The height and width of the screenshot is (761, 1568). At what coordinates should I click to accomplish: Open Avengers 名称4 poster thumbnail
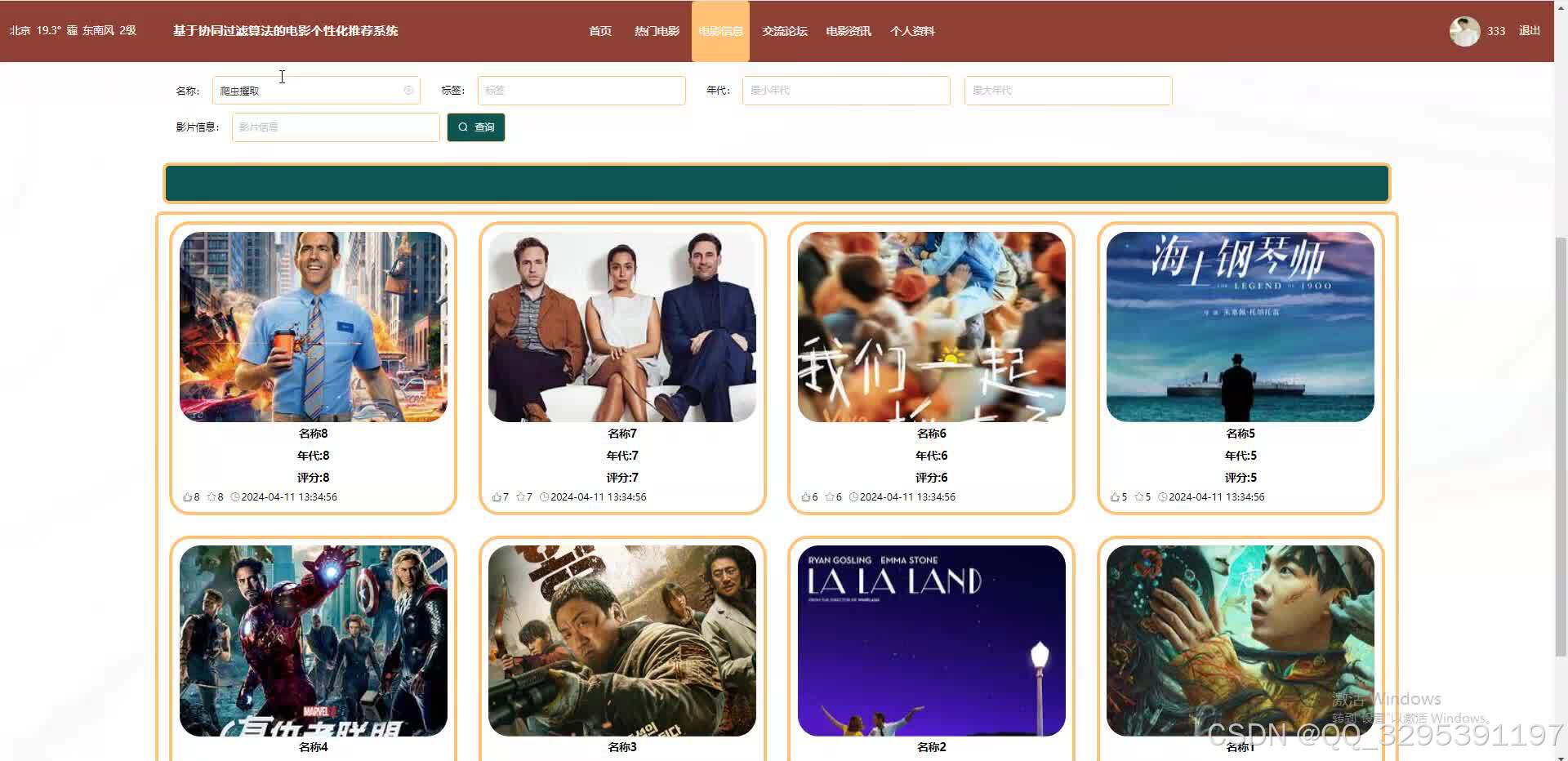pyautogui.click(x=314, y=641)
